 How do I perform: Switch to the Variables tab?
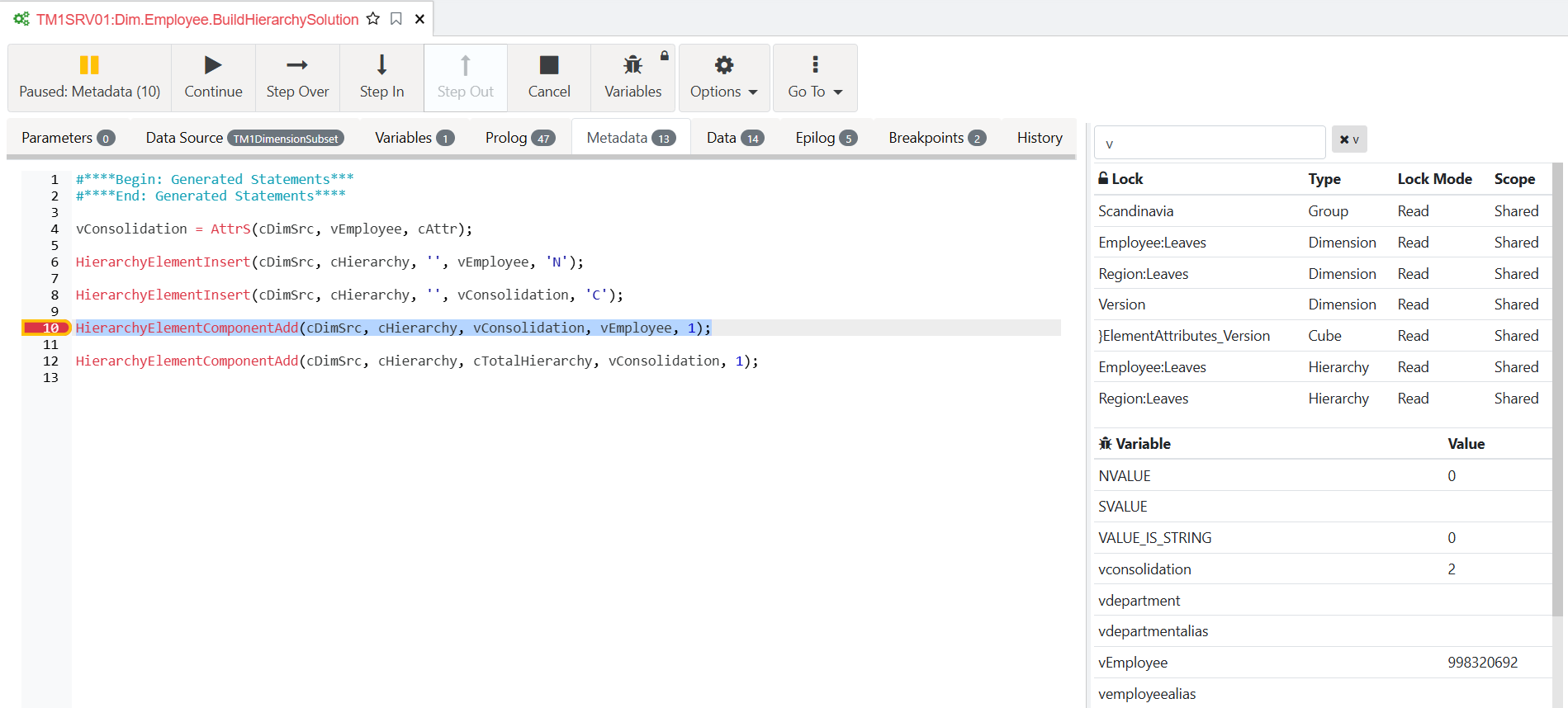coord(415,138)
